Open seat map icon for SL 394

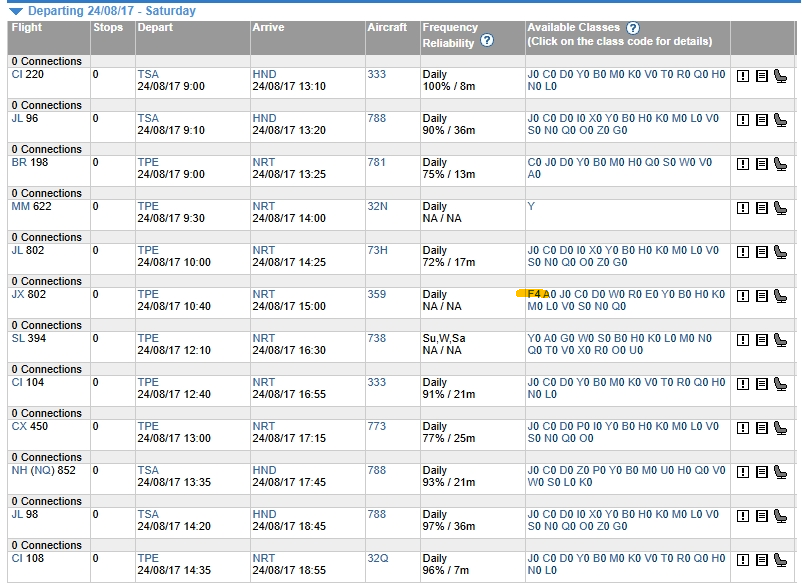tap(781, 340)
